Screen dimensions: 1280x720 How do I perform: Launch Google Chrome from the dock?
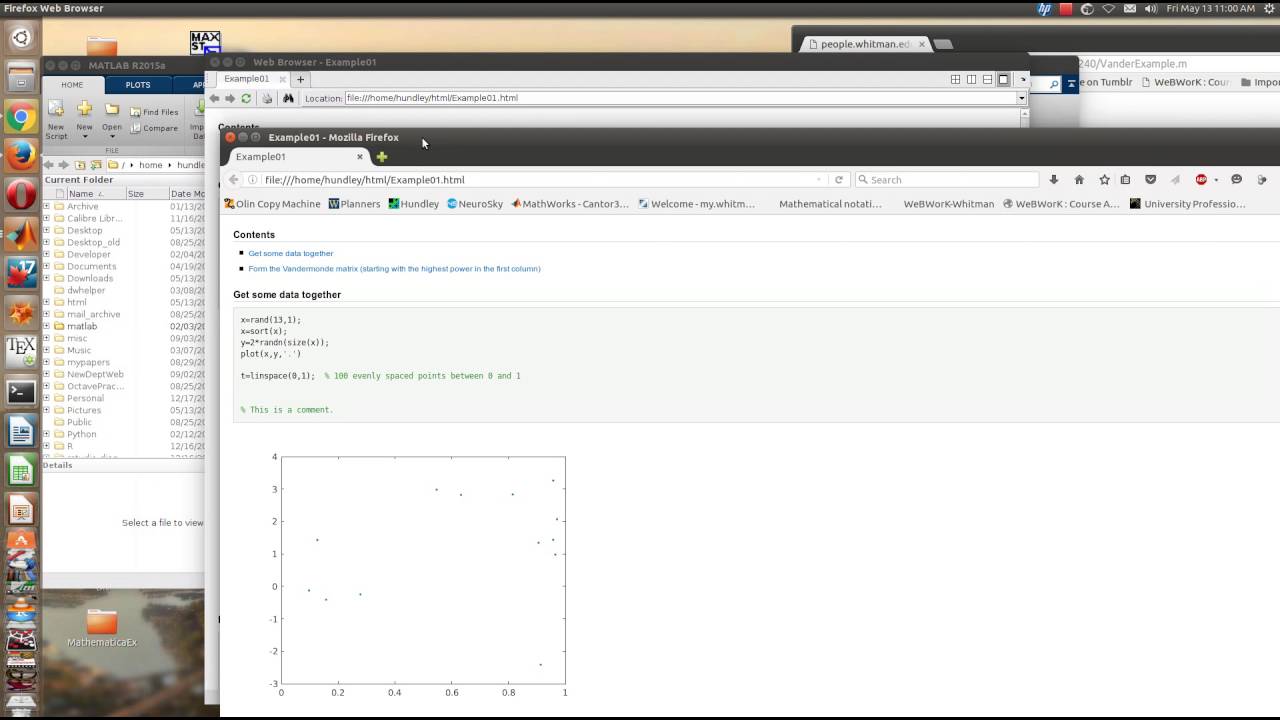tap(21, 118)
